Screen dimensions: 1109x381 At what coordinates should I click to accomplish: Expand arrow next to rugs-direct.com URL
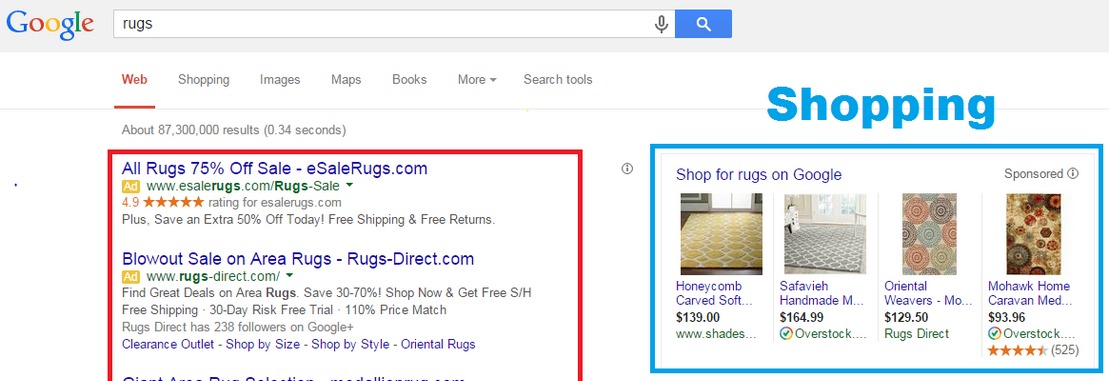(x=290, y=276)
